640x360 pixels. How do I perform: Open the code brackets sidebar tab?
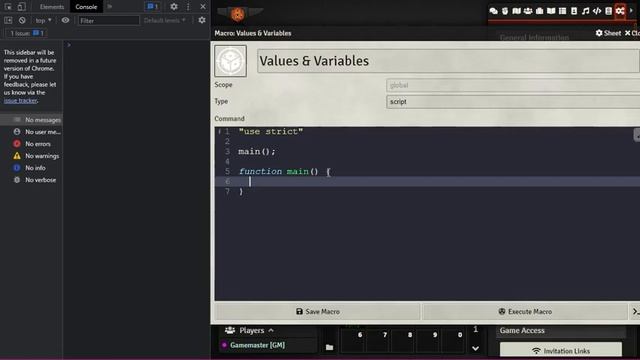pos(597,11)
